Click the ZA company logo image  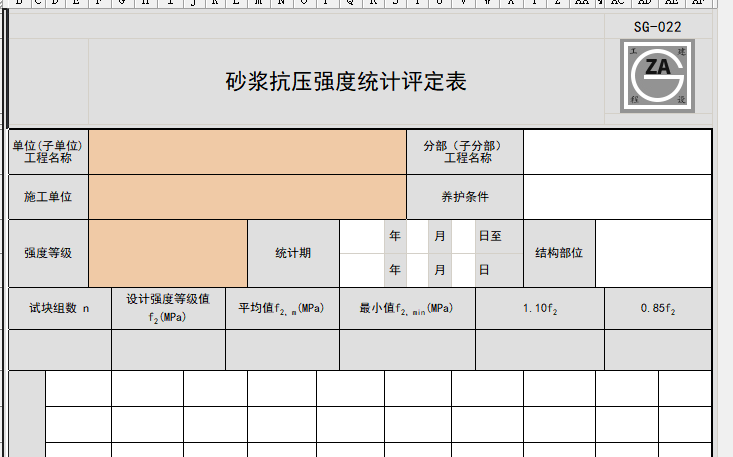[657, 76]
